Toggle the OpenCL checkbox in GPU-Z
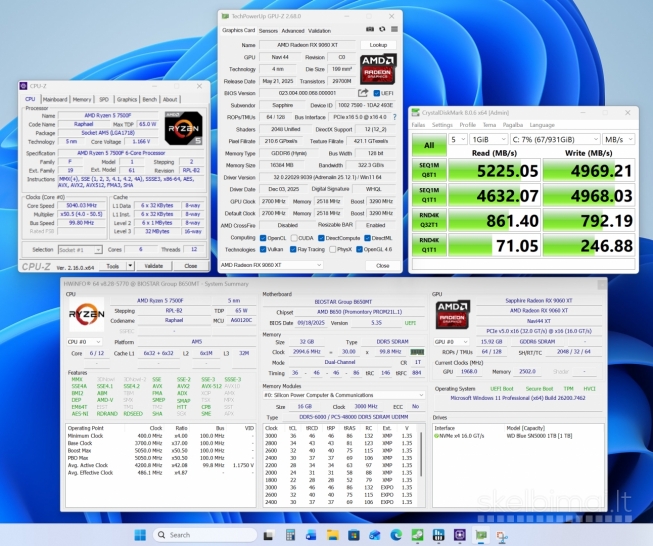The width and height of the screenshot is (653, 546). (x=263, y=238)
